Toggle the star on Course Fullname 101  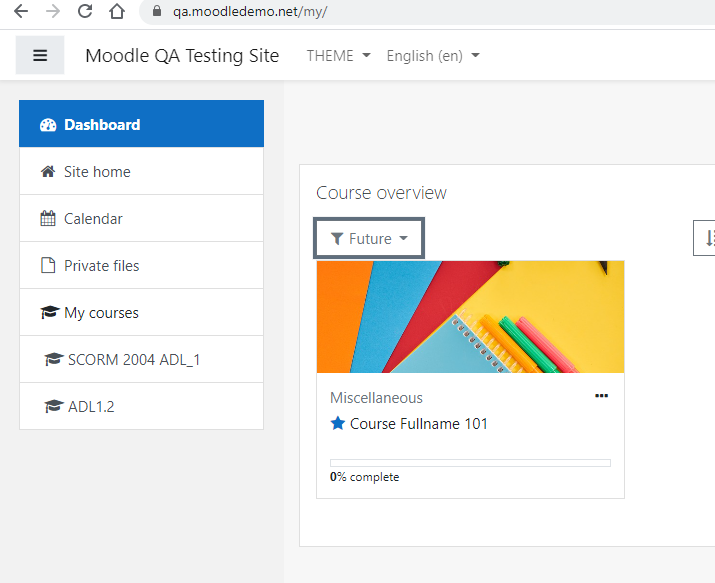(337, 423)
